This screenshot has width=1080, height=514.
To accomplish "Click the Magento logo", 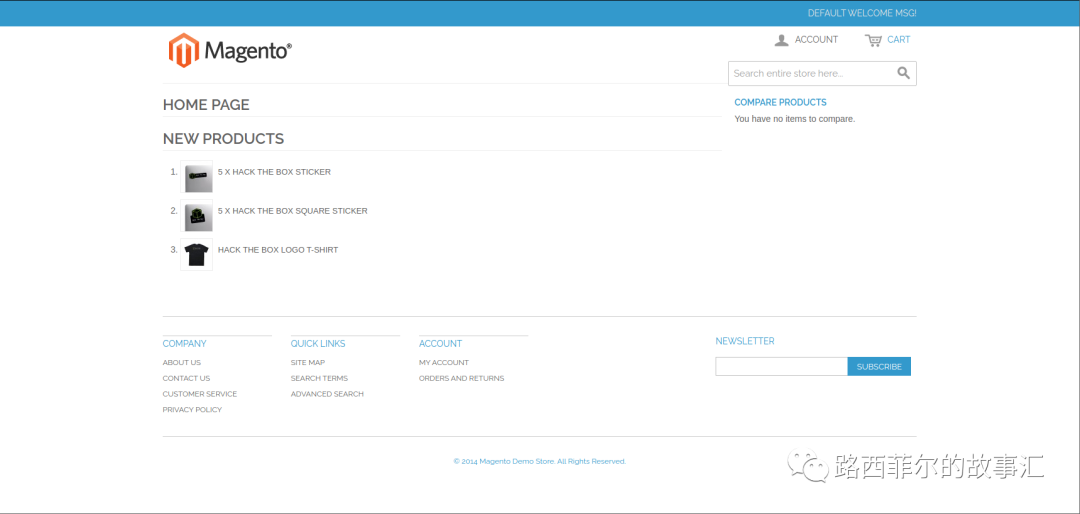I will pyautogui.click(x=230, y=50).
